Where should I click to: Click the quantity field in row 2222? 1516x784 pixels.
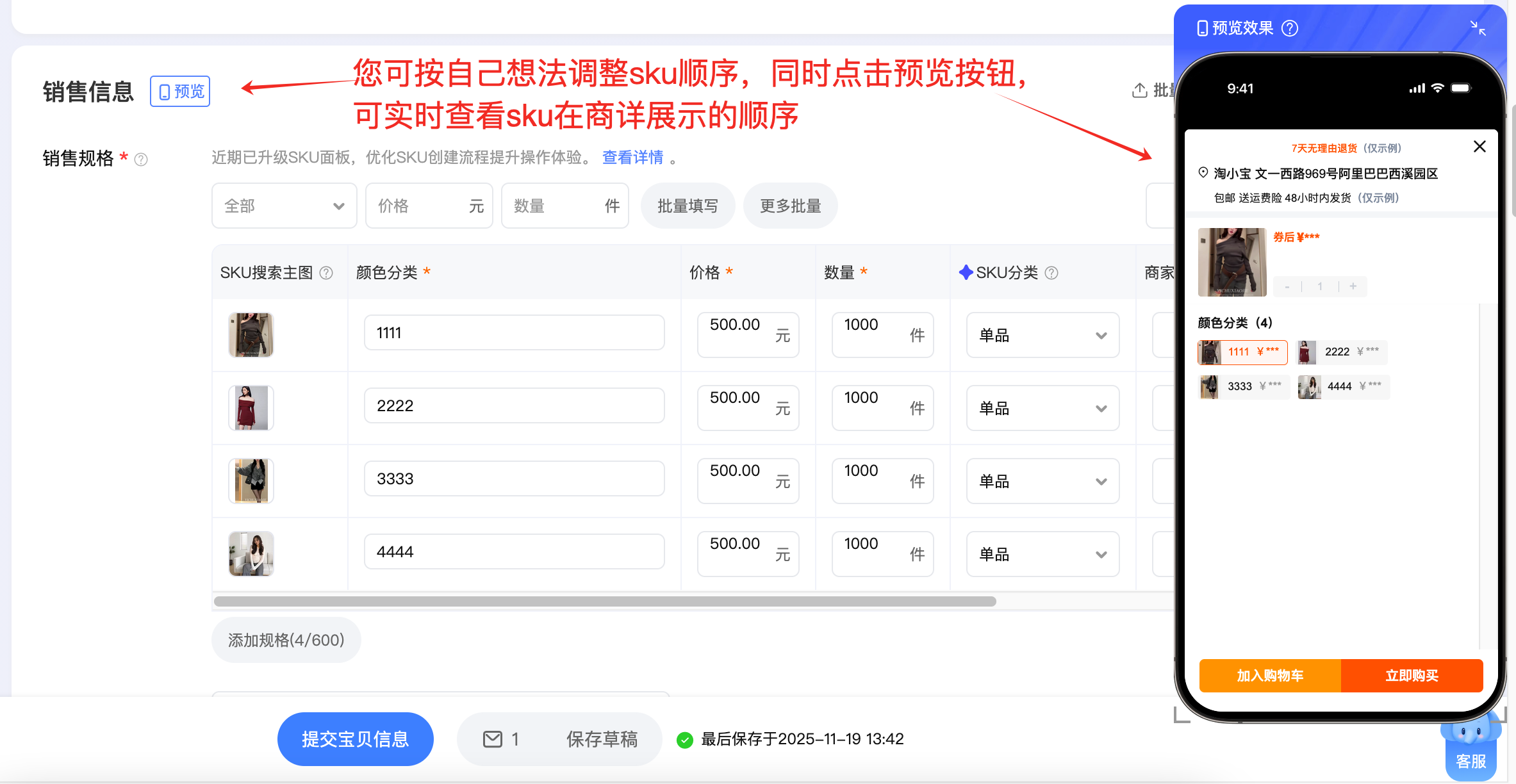[x=882, y=407]
